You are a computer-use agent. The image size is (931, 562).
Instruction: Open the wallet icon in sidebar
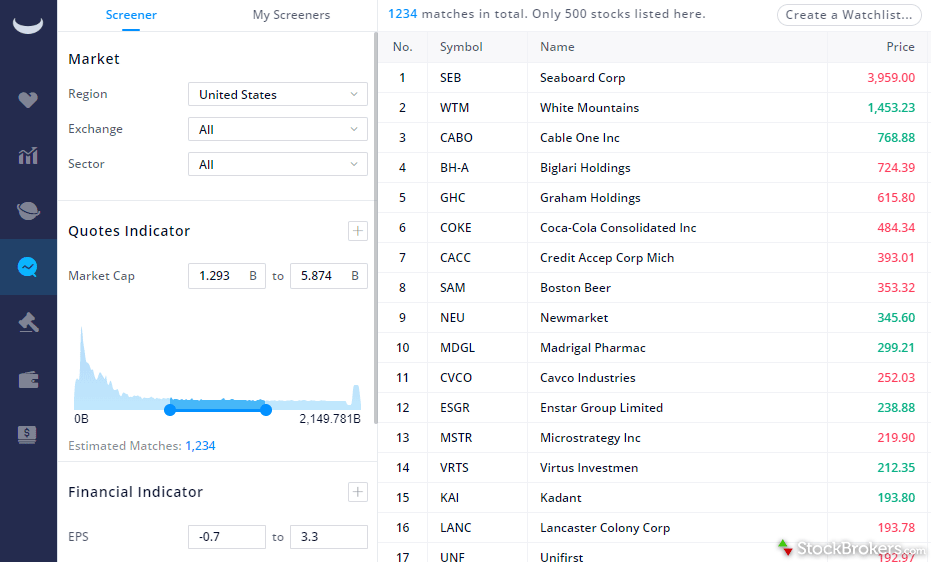pyautogui.click(x=28, y=380)
